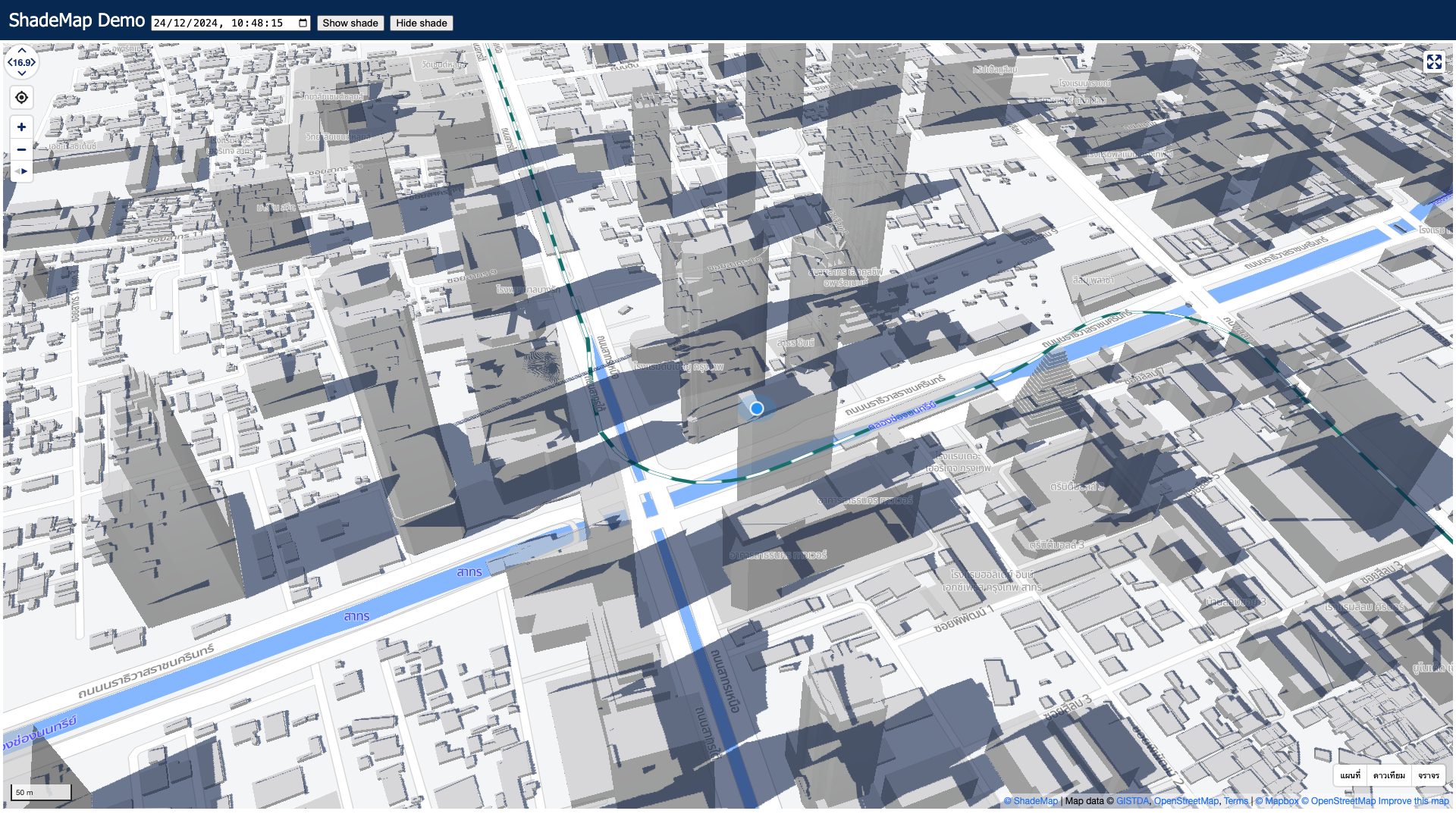The height and width of the screenshot is (817, 1456).
Task: Open the GISTDA attribution link
Action: (x=1131, y=801)
